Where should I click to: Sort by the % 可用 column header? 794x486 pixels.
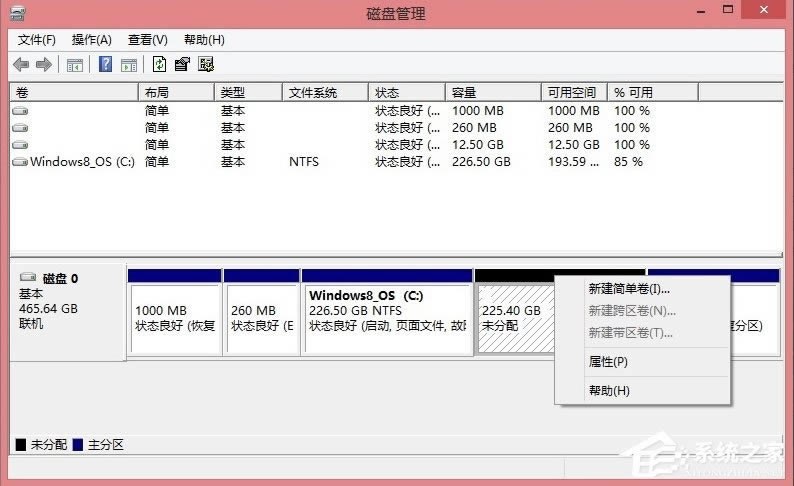[653, 93]
